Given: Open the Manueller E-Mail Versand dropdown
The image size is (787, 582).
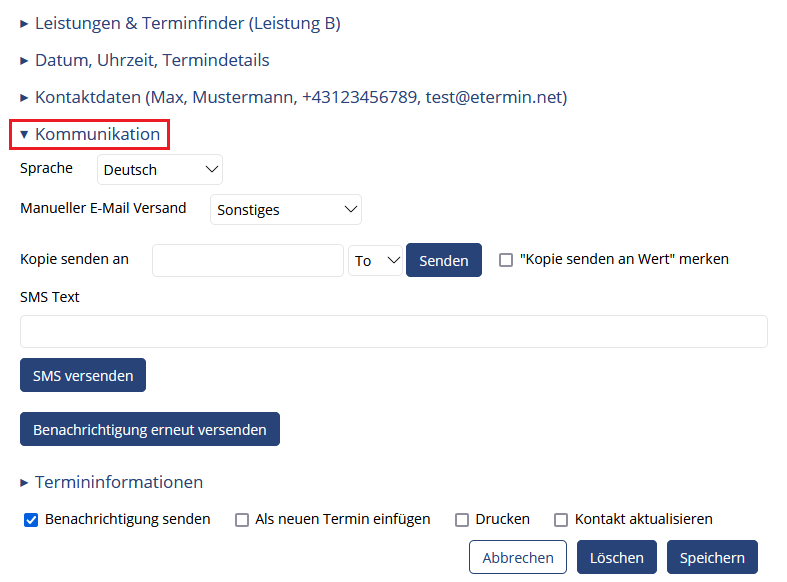Looking at the screenshot, I should point(286,209).
